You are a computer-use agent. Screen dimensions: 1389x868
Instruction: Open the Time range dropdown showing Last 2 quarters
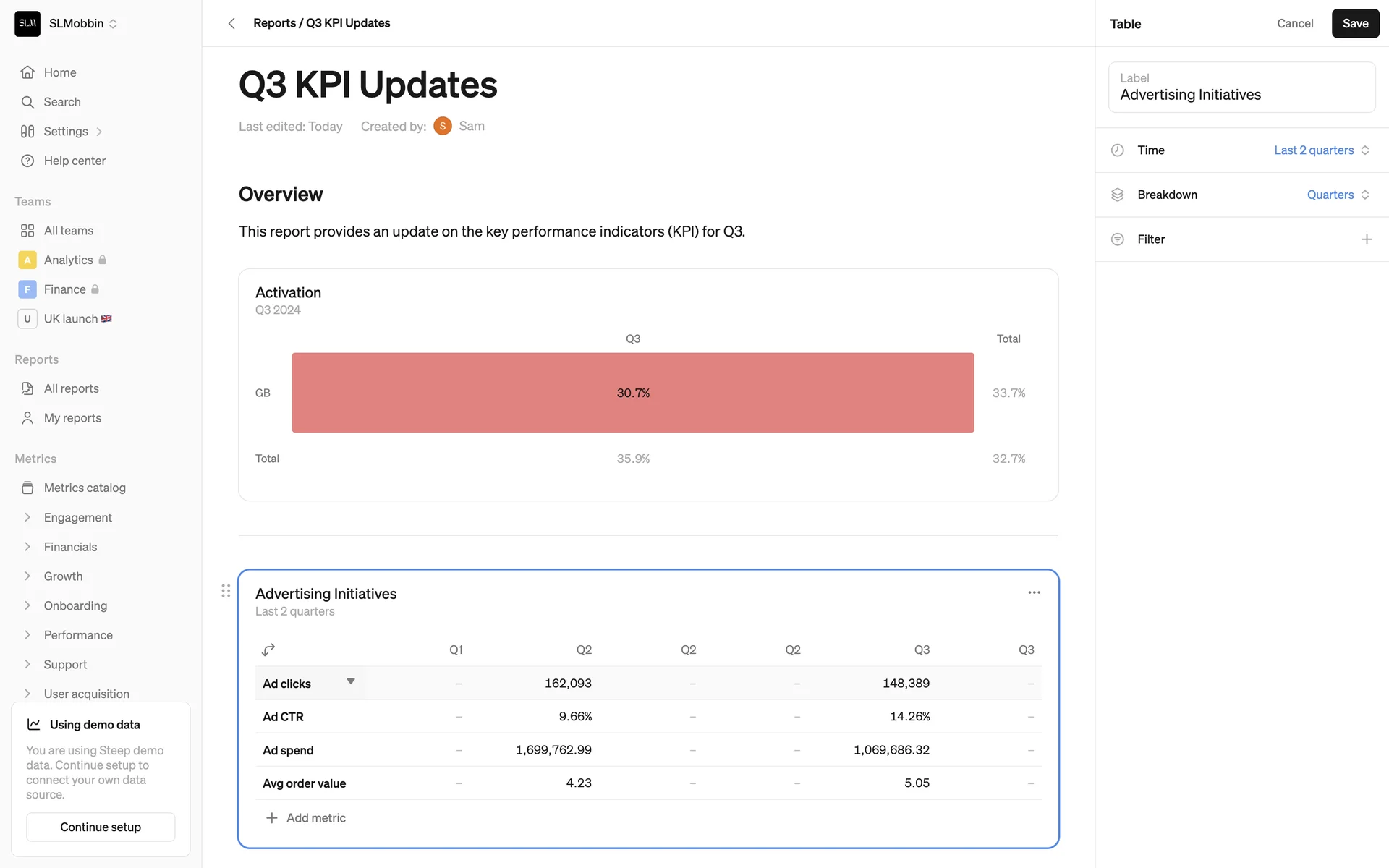(x=1321, y=150)
